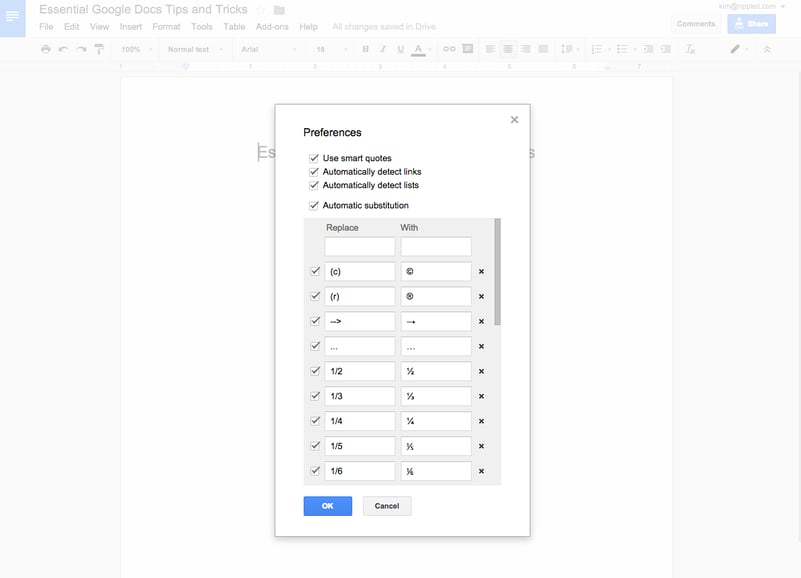Image resolution: width=801 pixels, height=578 pixels.
Task: Open the Add-ons menu
Action: pos(272,27)
